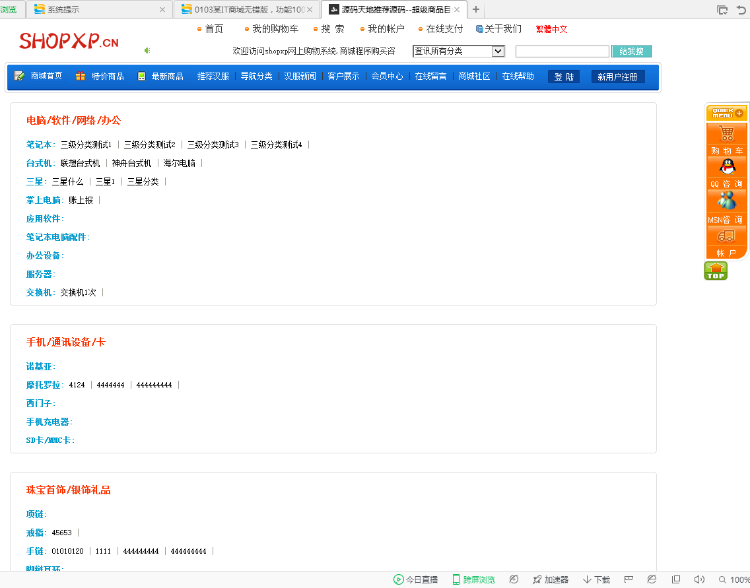Click the speaker volume icon in status bar
750x588 pixels.
click(x=699, y=579)
